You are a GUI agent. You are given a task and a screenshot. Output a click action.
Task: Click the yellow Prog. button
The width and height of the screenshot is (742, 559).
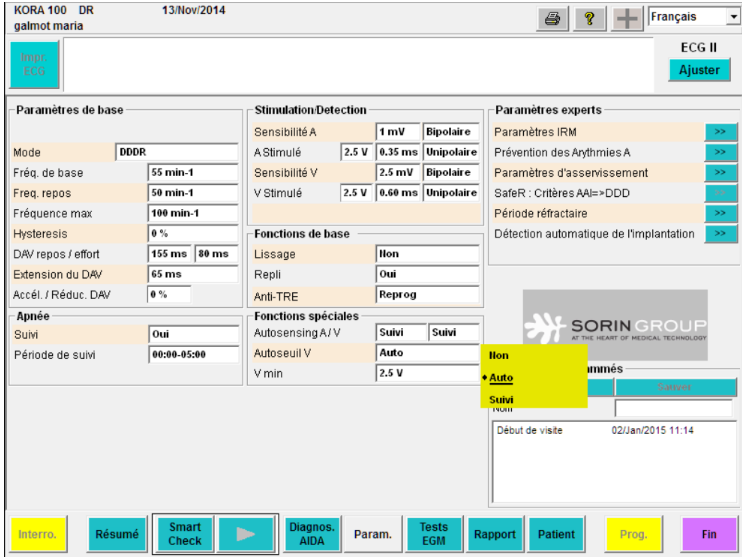point(634,534)
